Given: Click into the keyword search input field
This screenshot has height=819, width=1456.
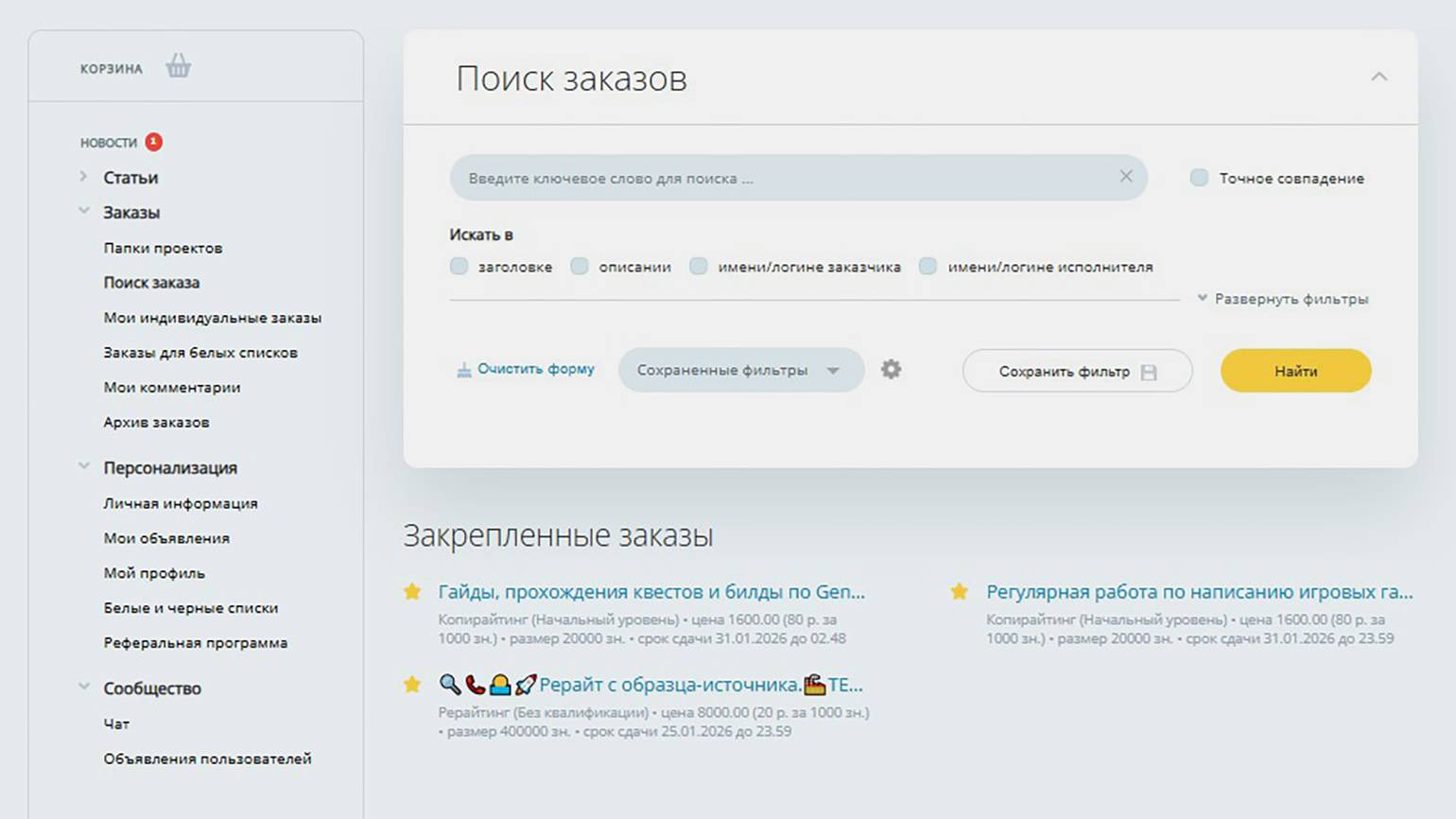Looking at the screenshot, I should (x=785, y=178).
